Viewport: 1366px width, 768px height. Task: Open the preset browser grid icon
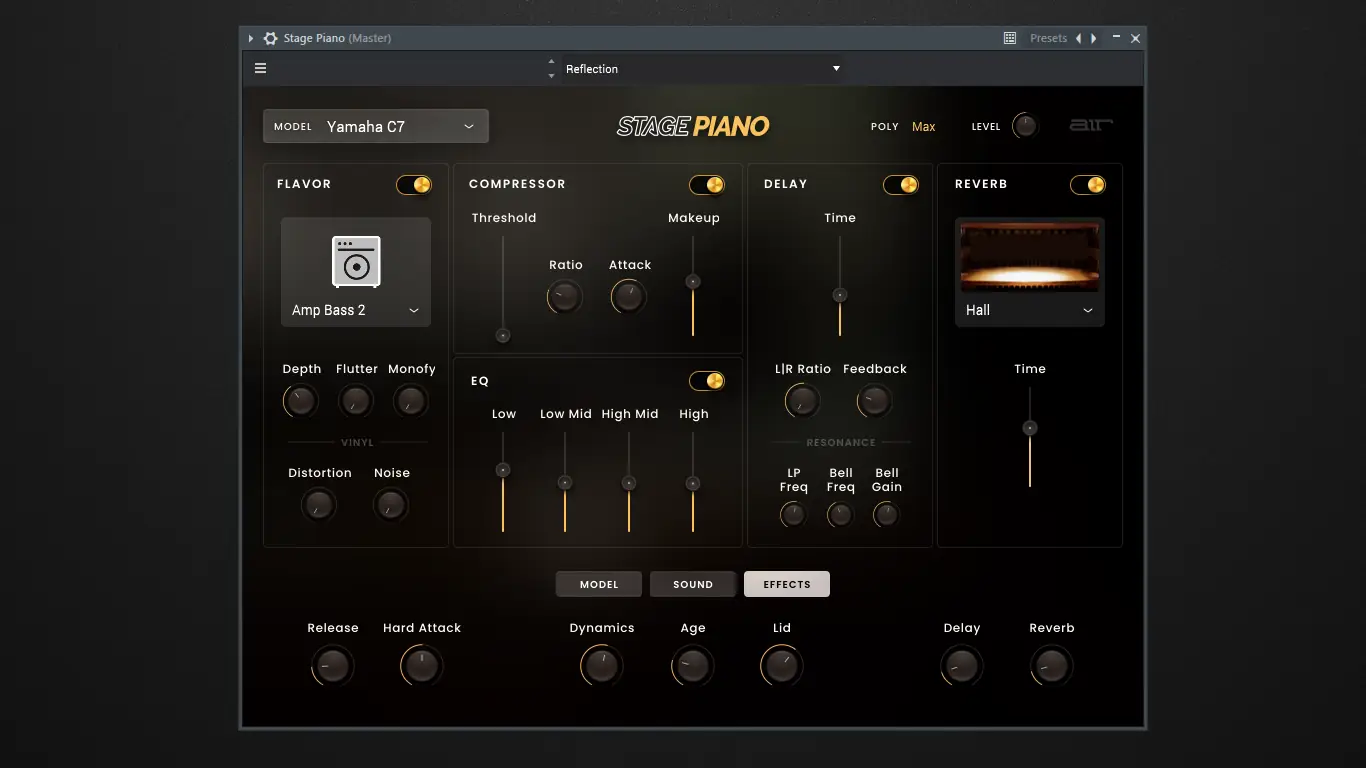pos(1010,38)
